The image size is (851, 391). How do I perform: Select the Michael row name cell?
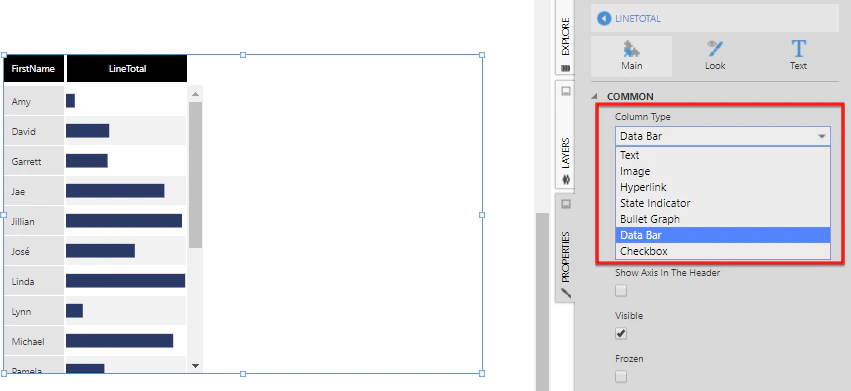[x=34, y=341]
